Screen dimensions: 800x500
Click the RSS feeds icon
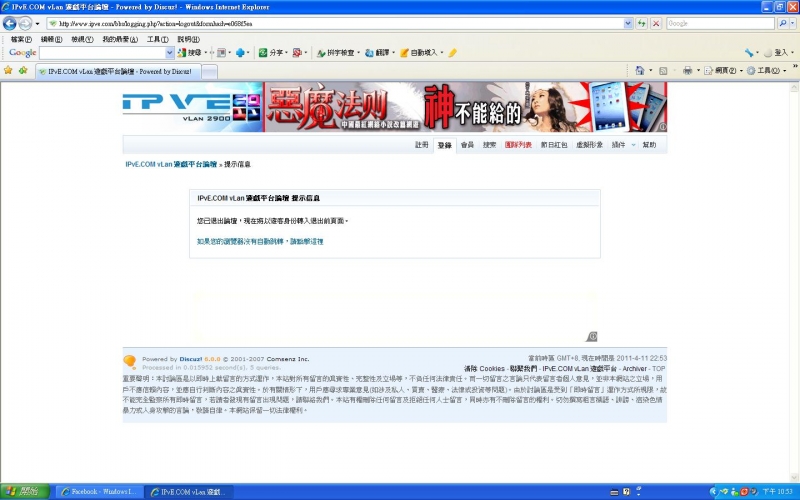click(x=663, y=71)
